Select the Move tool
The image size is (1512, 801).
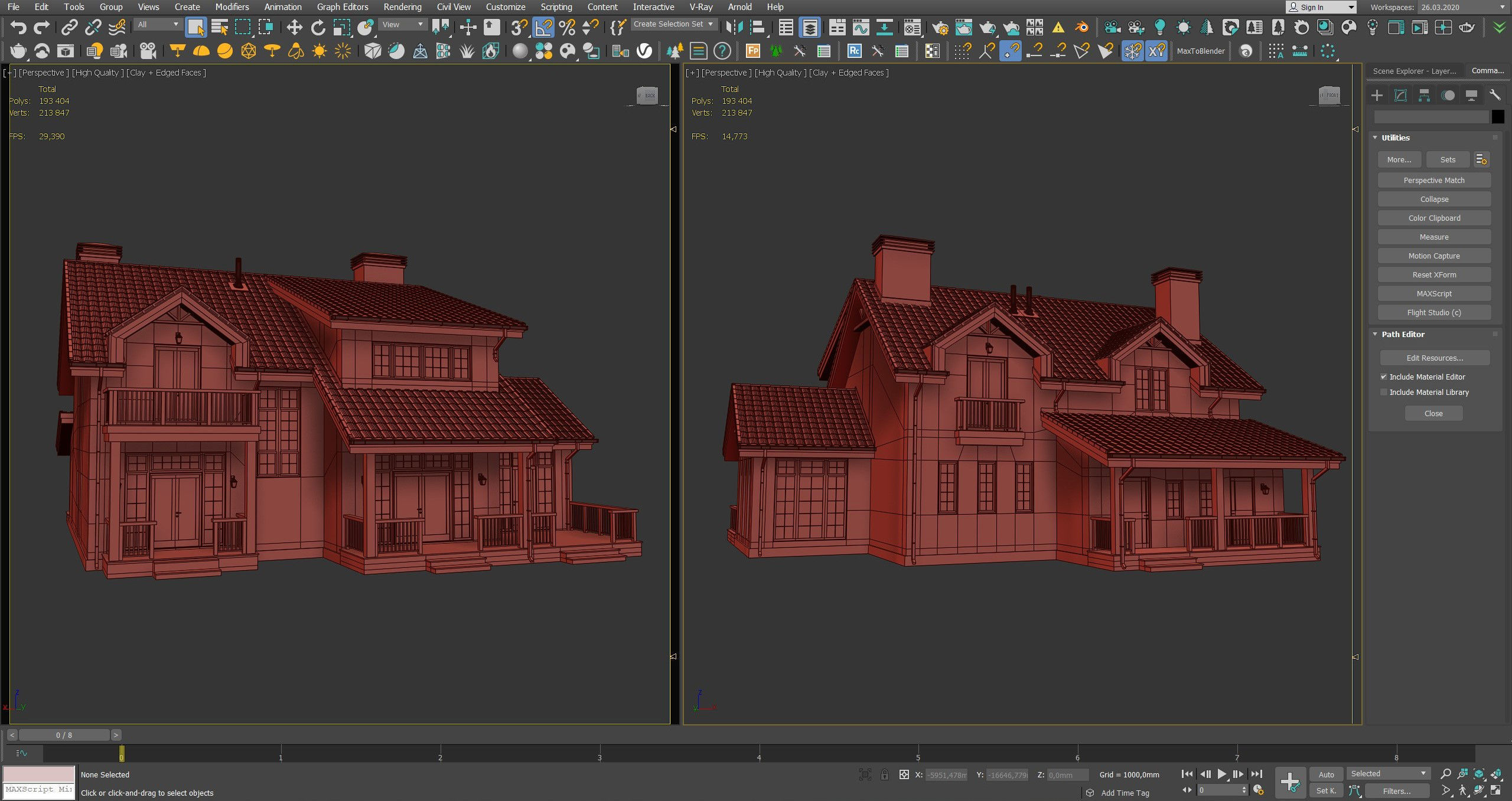pyautogui.click(x=294, y=27)
